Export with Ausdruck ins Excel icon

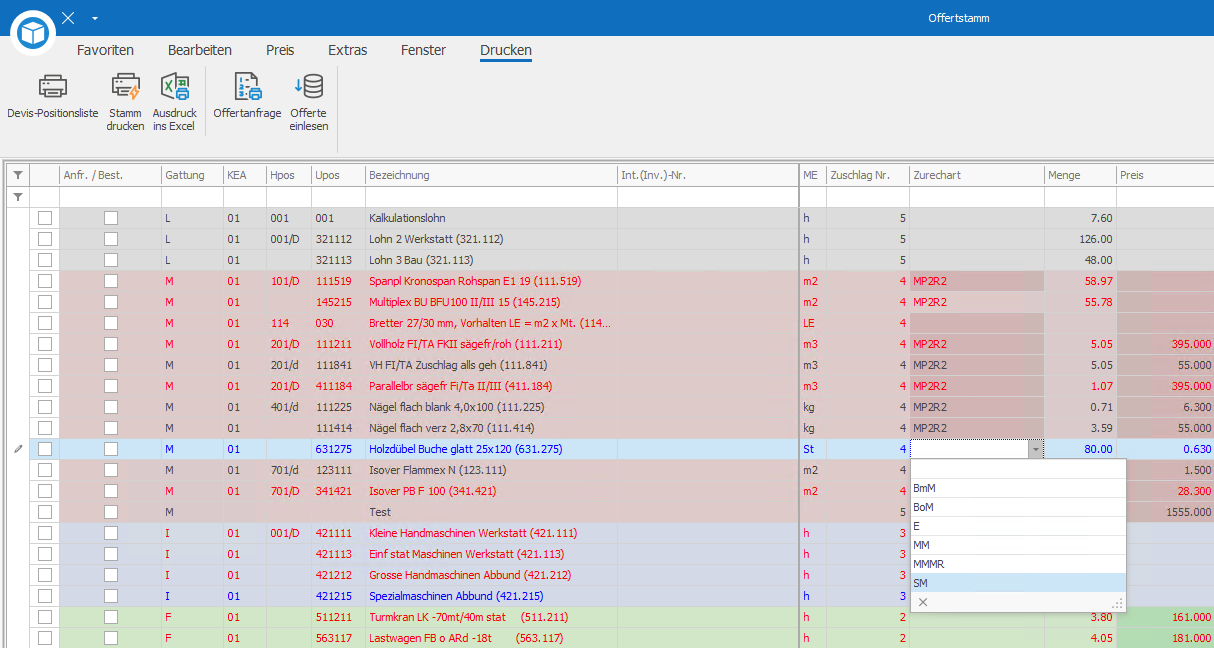click(175, 87)
